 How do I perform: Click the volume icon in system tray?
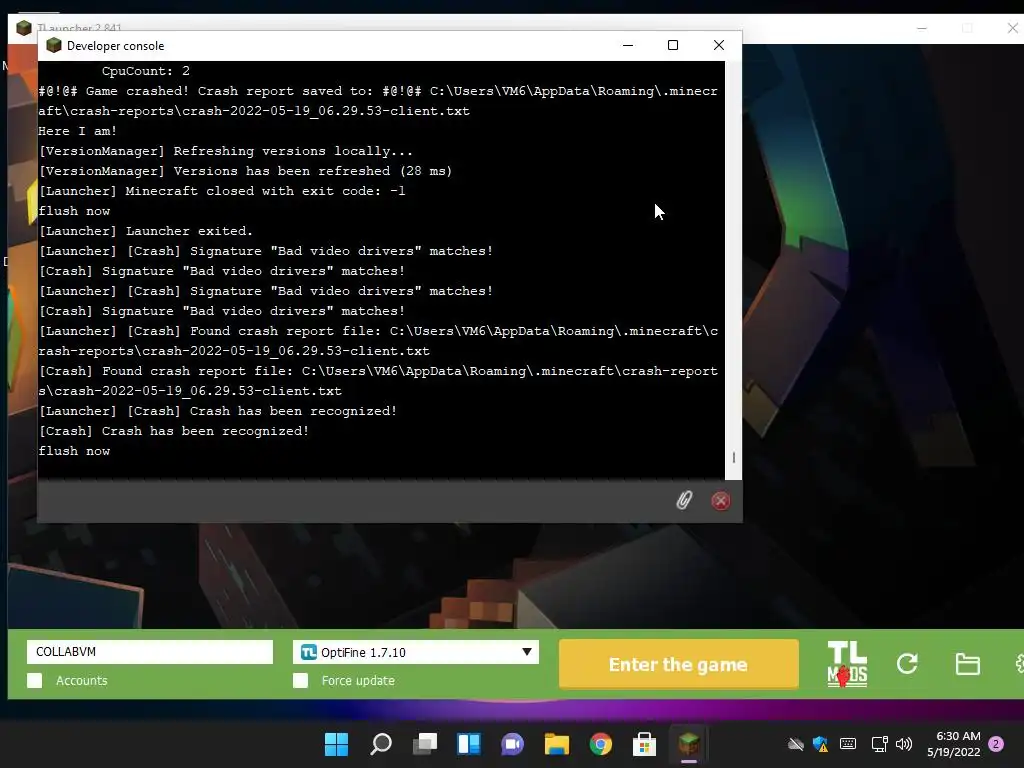click(x=904, y=744)
